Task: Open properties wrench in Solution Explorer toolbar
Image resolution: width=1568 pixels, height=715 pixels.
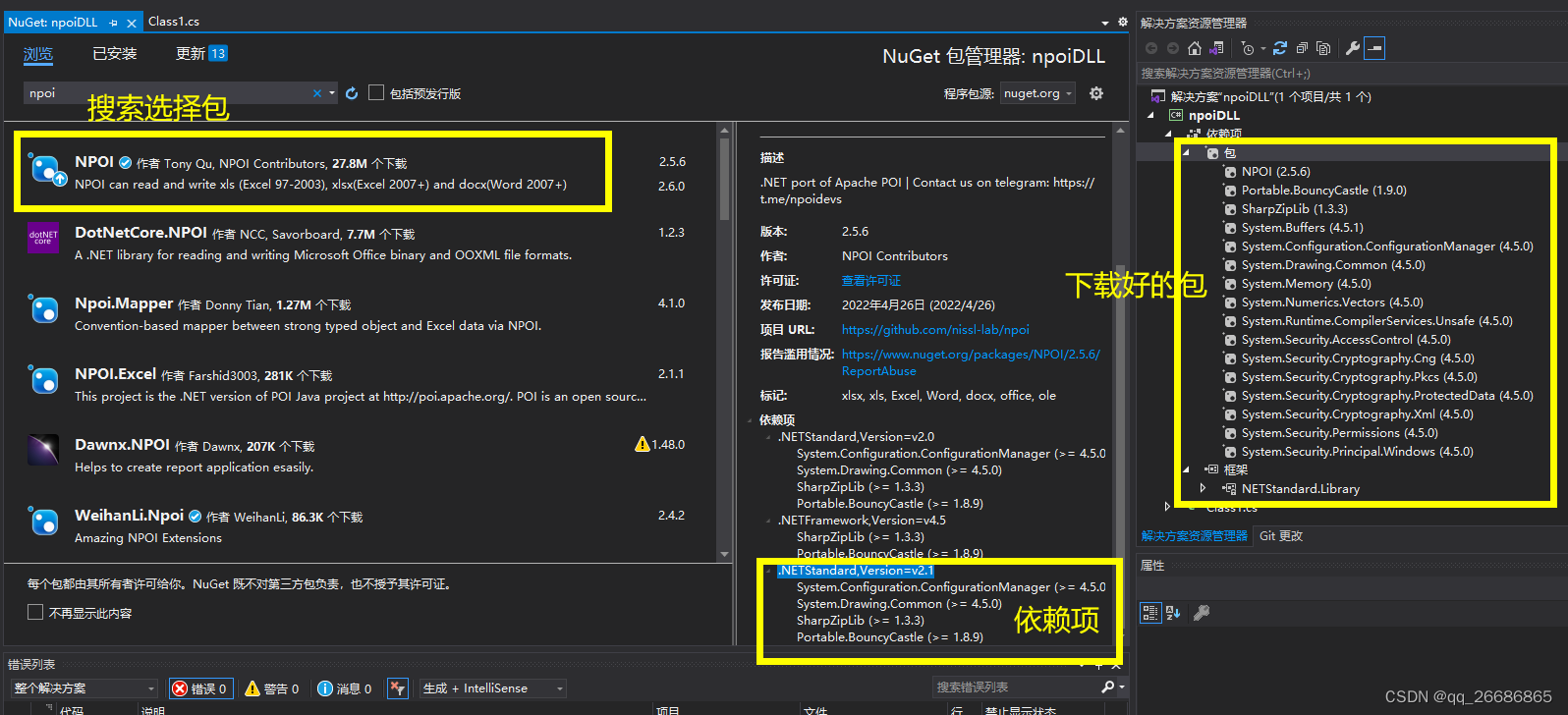Action: pyautogui.click(x=1353, y=48)
